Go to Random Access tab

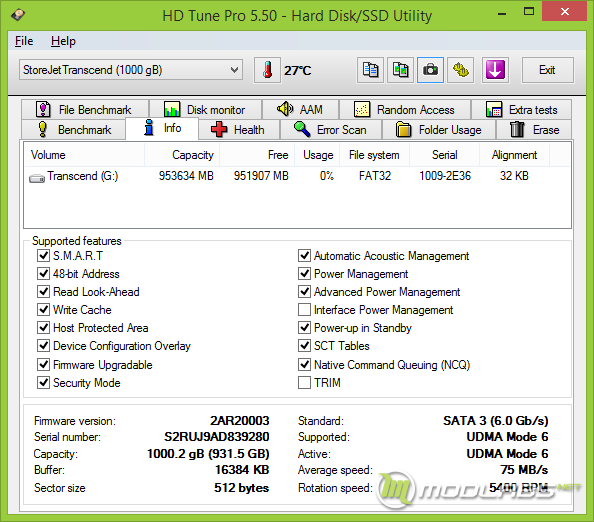click(x=405, y=109)
